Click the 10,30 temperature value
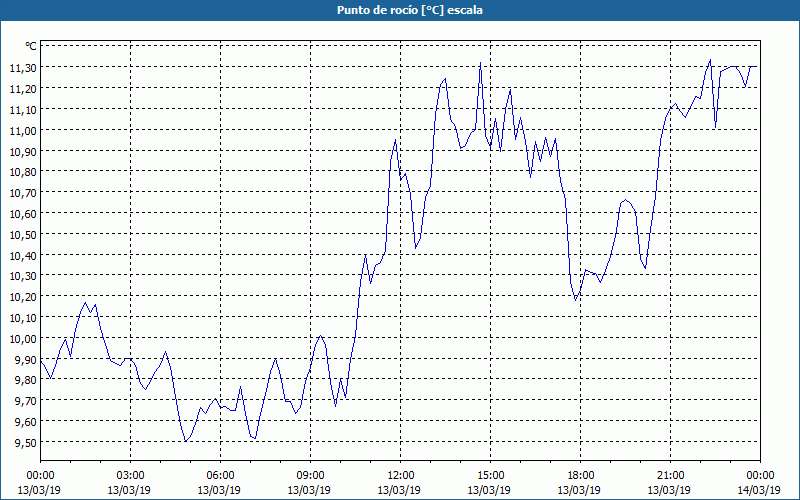 [x=23, y=276]
